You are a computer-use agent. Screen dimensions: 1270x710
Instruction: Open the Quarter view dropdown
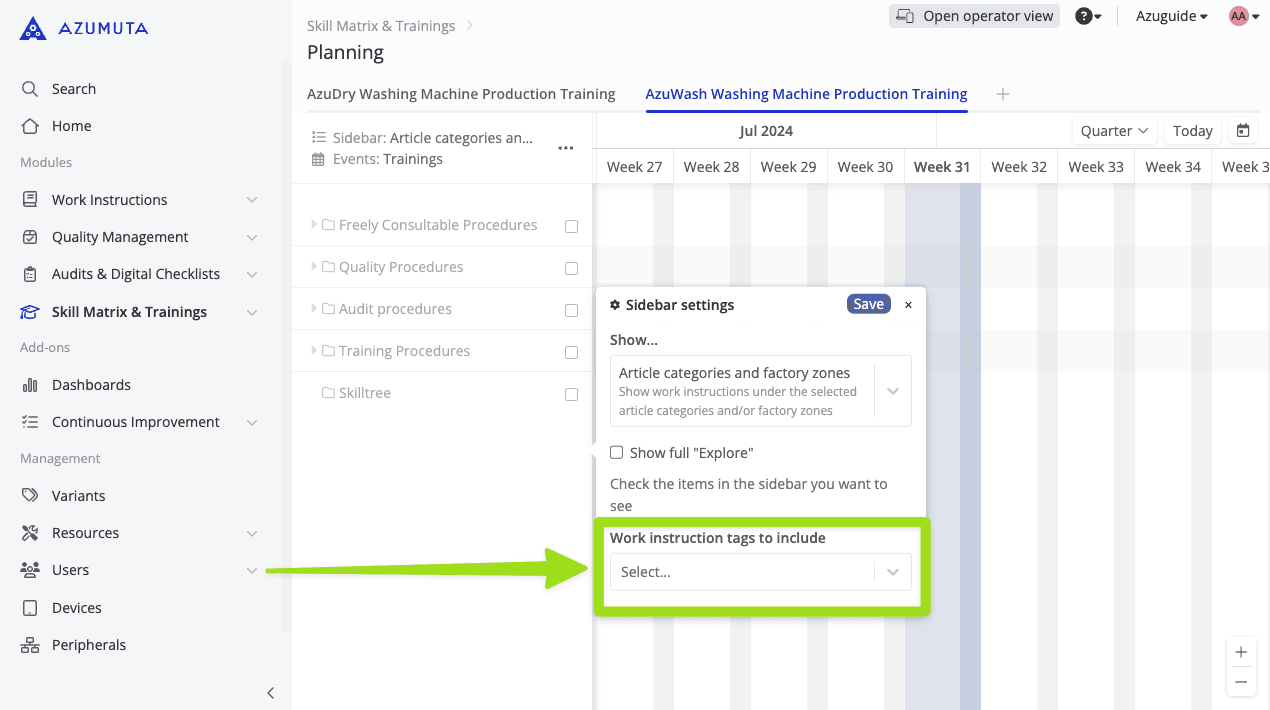click(x=1114, y=131)
